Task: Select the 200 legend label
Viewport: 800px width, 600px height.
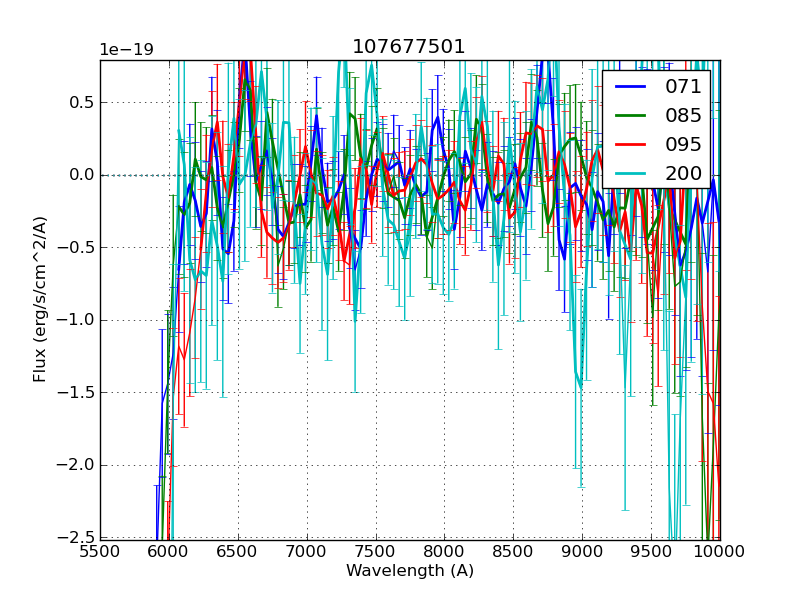Action: [x=684, y=174]
